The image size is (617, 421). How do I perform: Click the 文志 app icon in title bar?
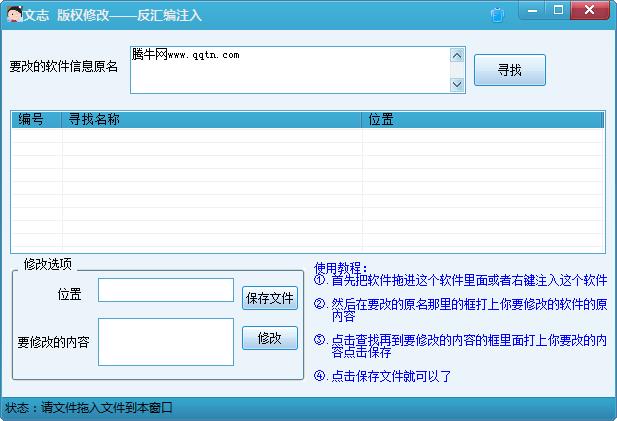pos(14,14)
